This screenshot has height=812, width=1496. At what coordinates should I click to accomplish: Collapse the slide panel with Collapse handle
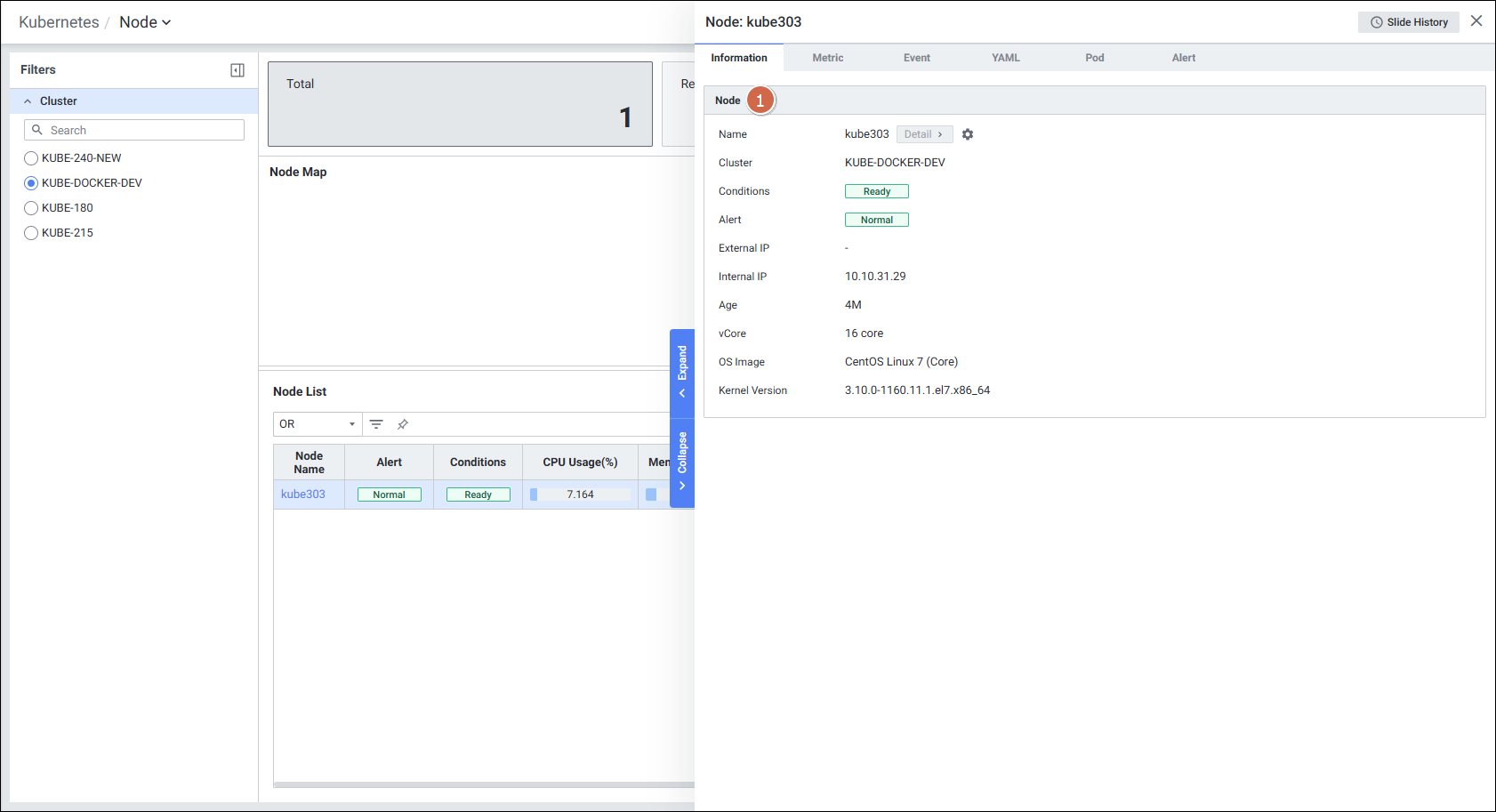[682, 462]
